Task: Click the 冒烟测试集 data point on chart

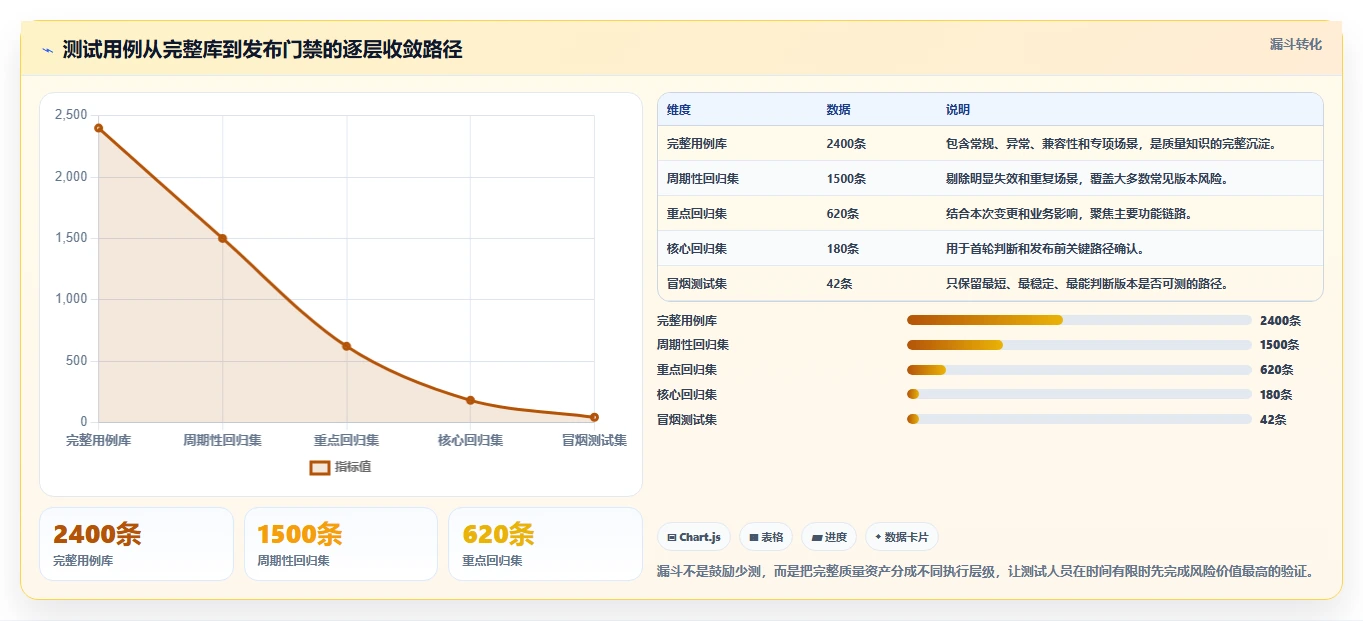Action: pyautogui.click(x=594, y=417)
